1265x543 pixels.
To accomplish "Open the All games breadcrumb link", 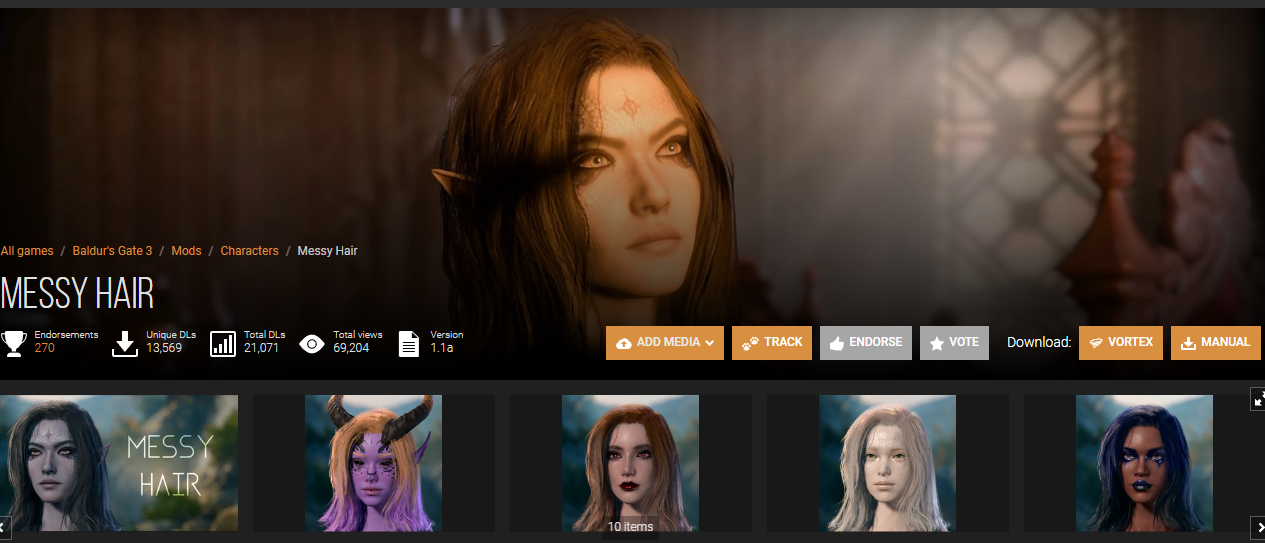I will point(27,251).
